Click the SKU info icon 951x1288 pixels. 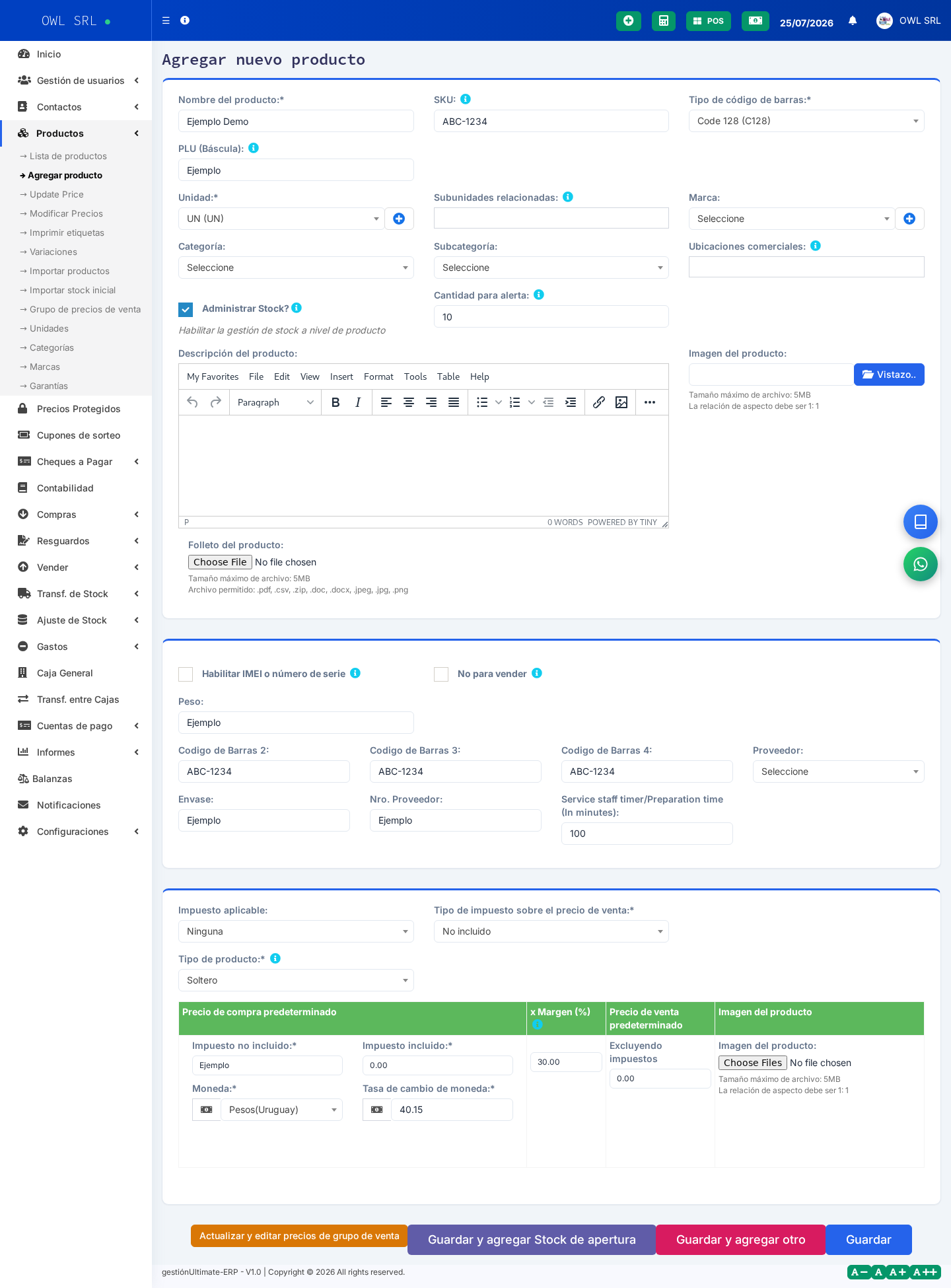point(466,99)
